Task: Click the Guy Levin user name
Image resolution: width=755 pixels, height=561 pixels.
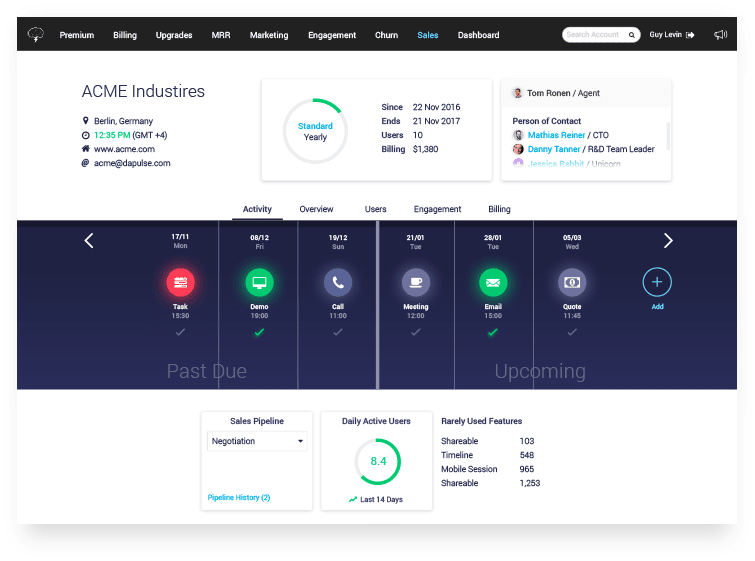Action: [665, 35]
